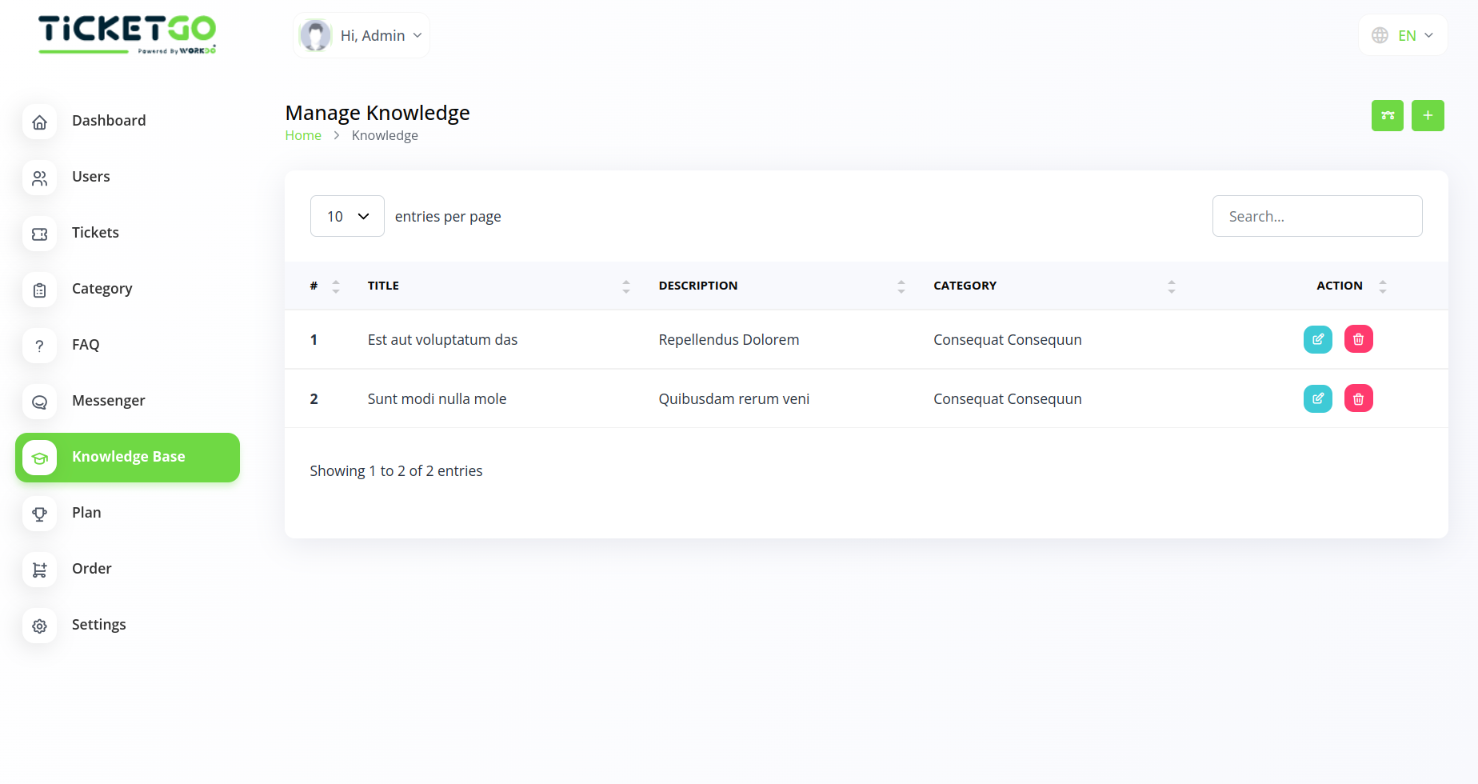The width and height of the screenshot is (1478, 784).
Task: Click the Search input field
Action: click(x=1316, y=216)
